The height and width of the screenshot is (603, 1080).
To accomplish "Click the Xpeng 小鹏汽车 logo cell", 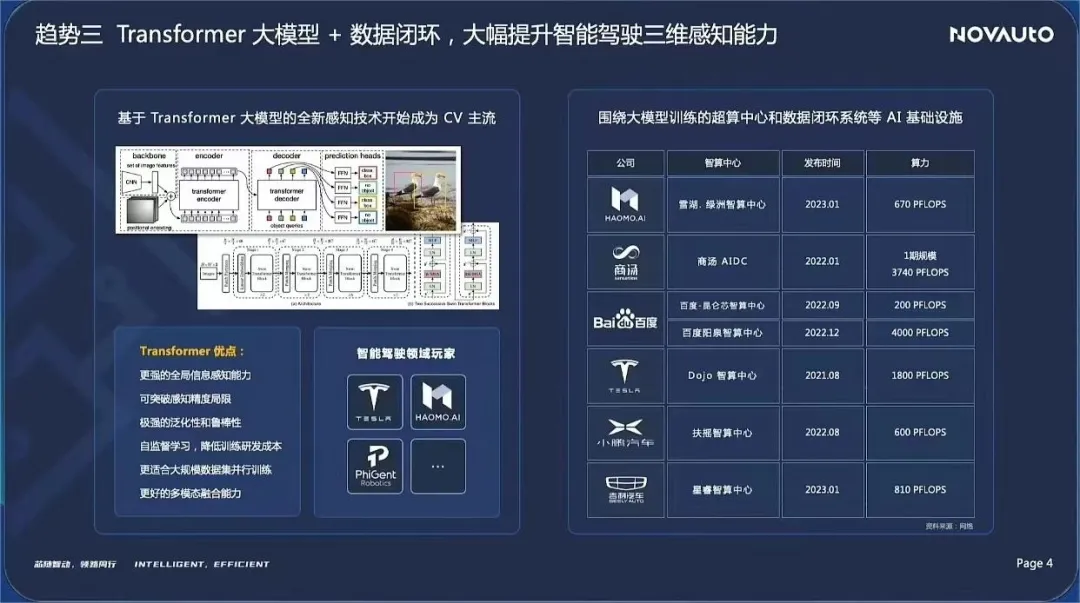I will (625, 433).
